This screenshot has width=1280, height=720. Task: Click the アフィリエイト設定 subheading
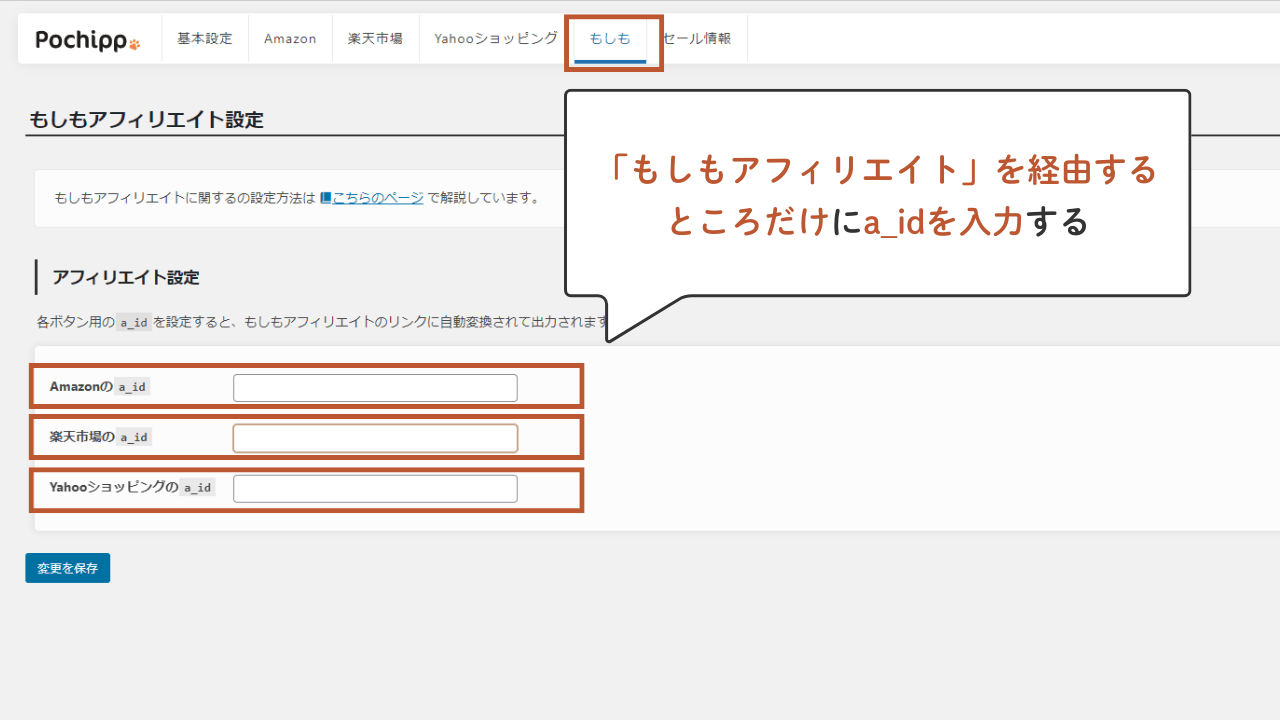[126, 277]
